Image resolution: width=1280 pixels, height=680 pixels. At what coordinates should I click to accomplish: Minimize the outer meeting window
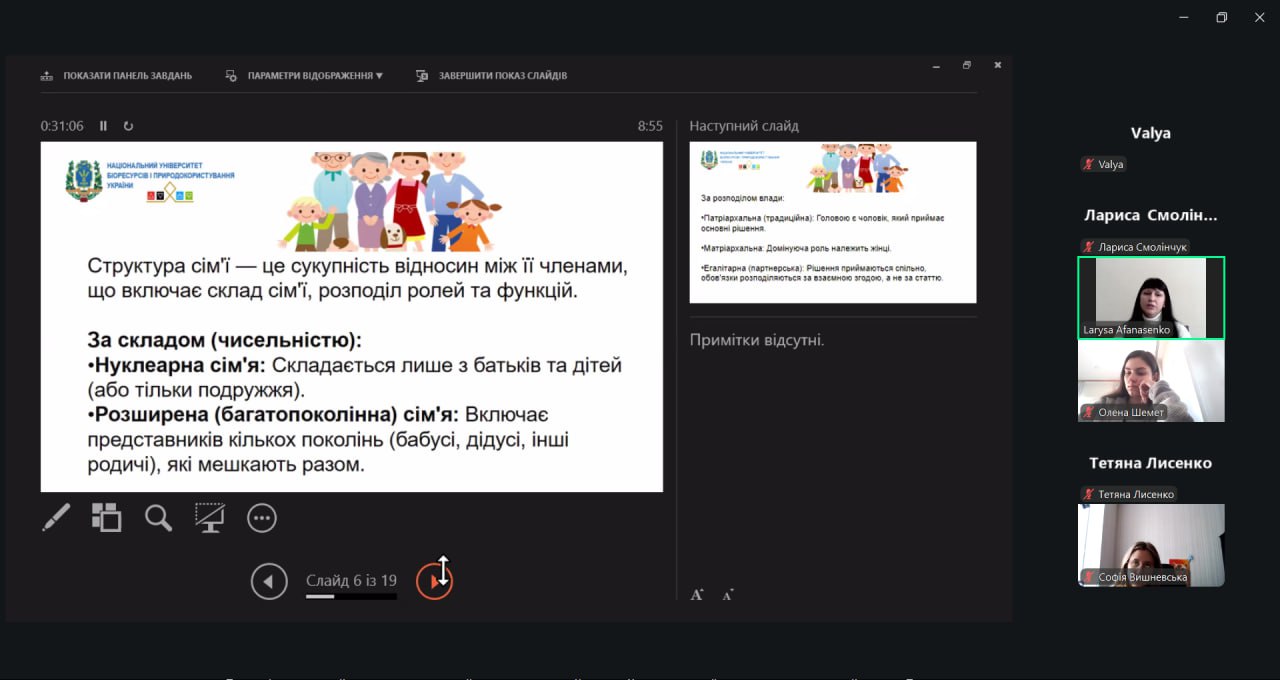click(x=1184, y=17)
